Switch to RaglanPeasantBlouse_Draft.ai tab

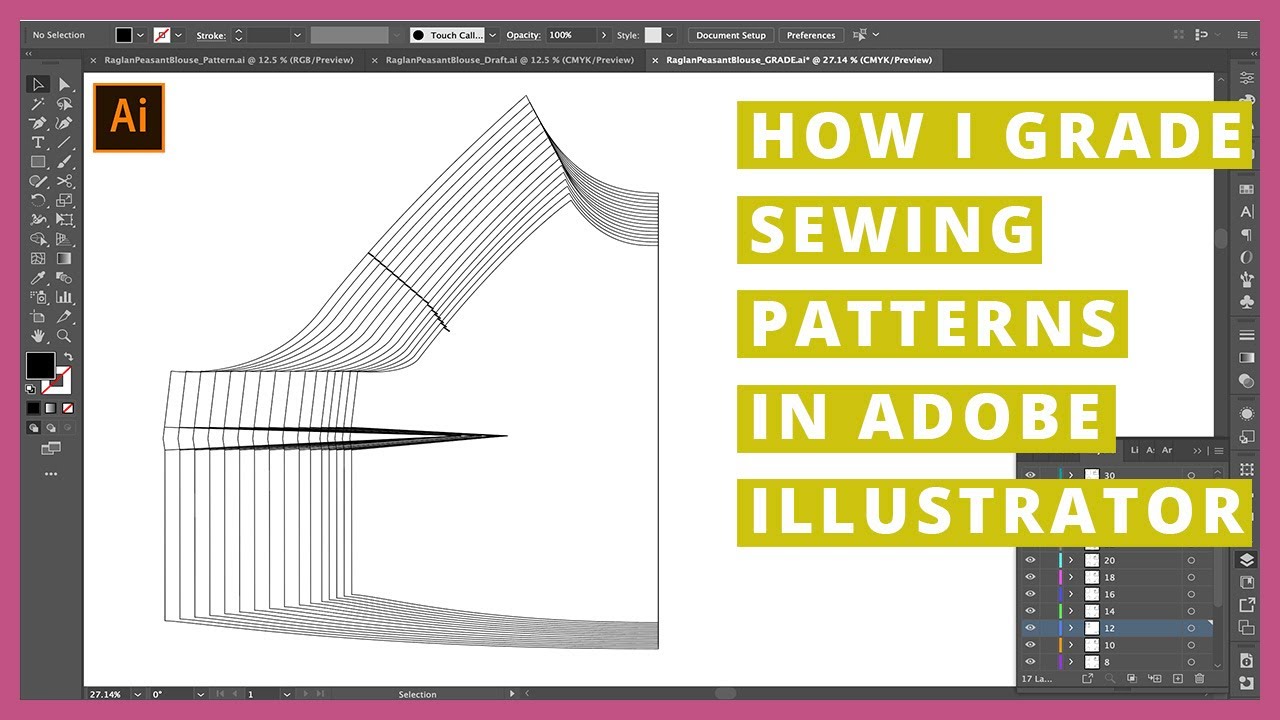pyautogui.click(x=510, y=60)
